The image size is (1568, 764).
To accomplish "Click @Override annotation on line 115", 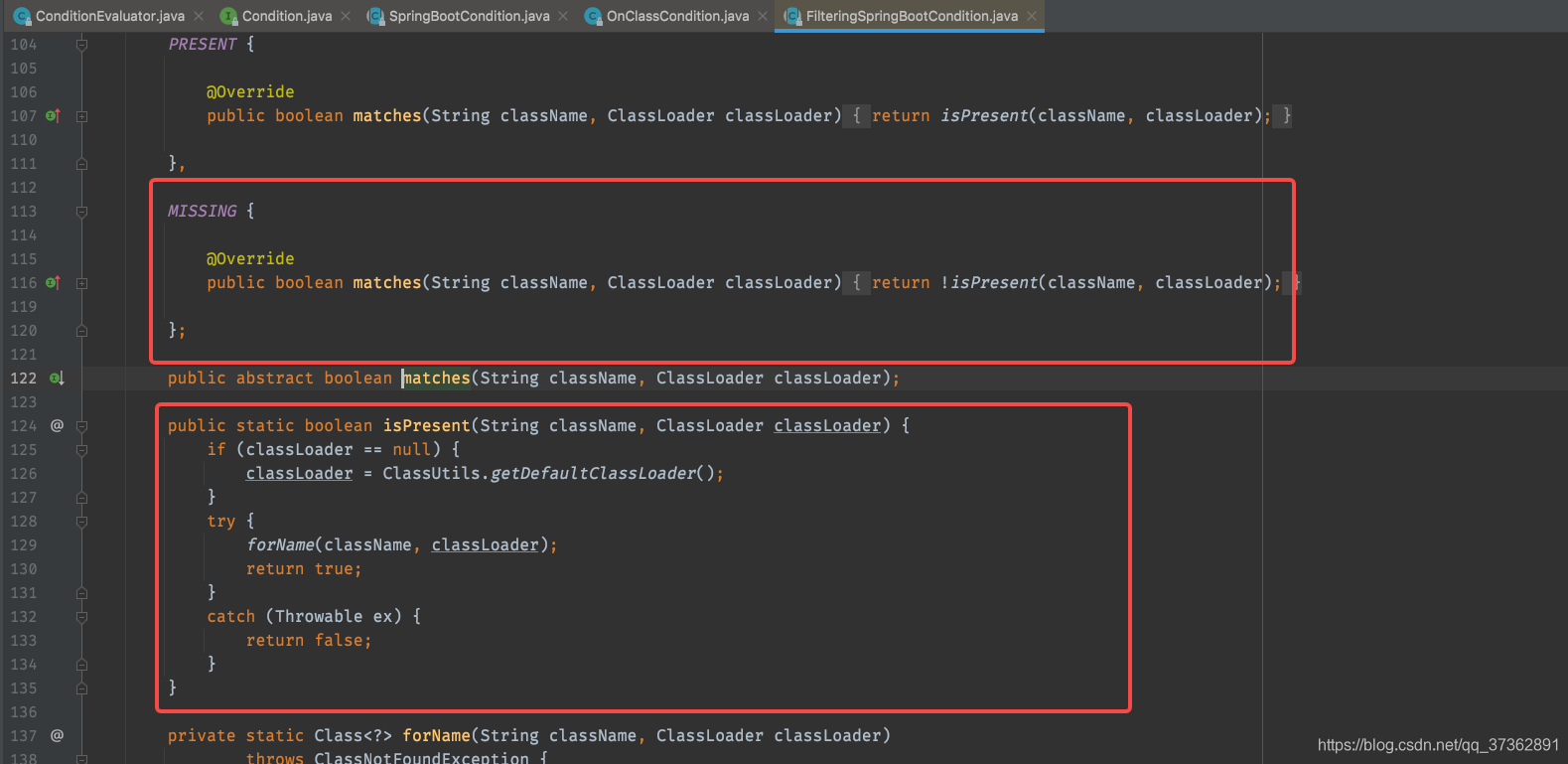I will tap(250, 258).
